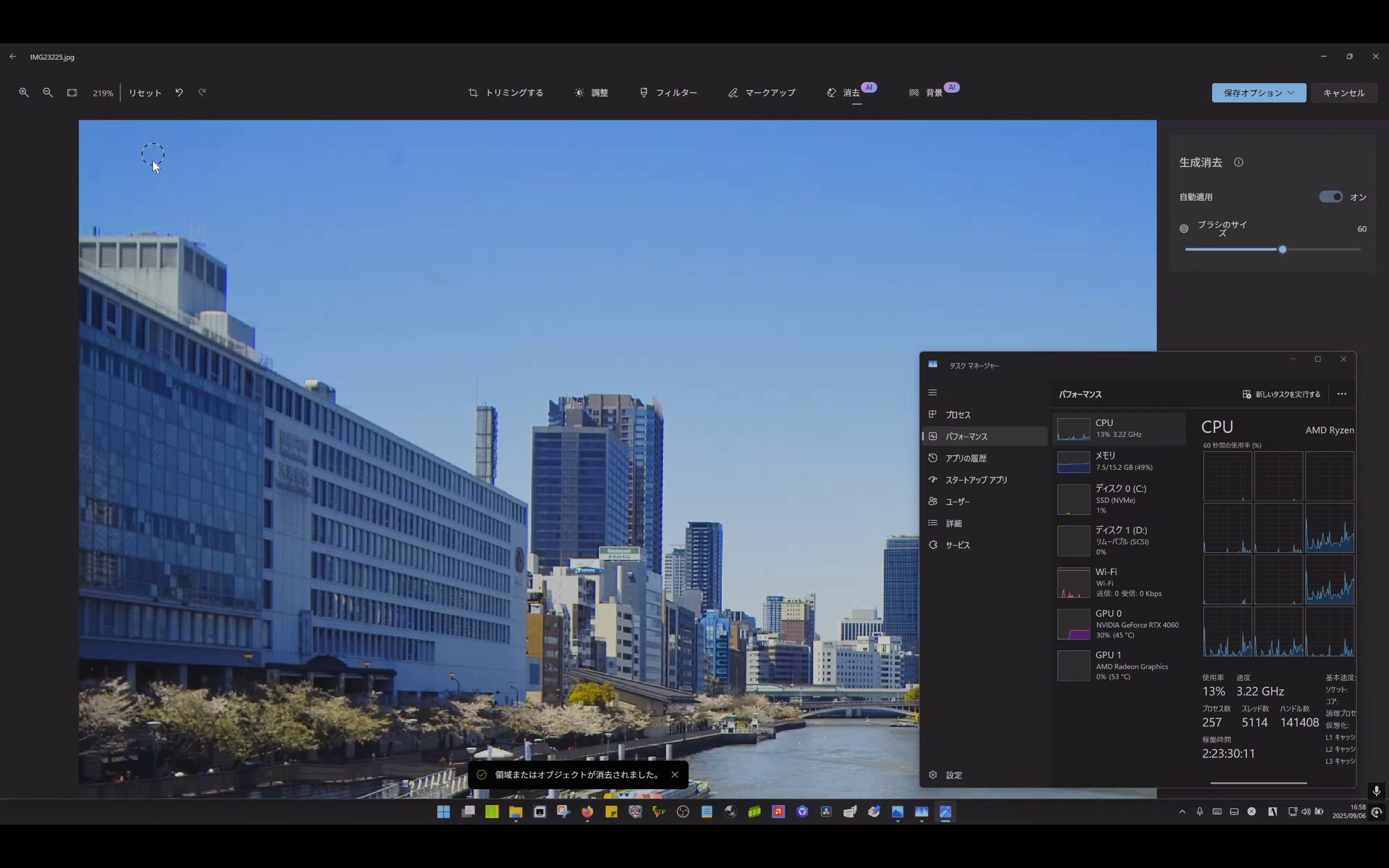This screenshot has width=1389, height=868.
Task: Collapse Task Manager hamburger navigation menu
Action: (932, 393)
